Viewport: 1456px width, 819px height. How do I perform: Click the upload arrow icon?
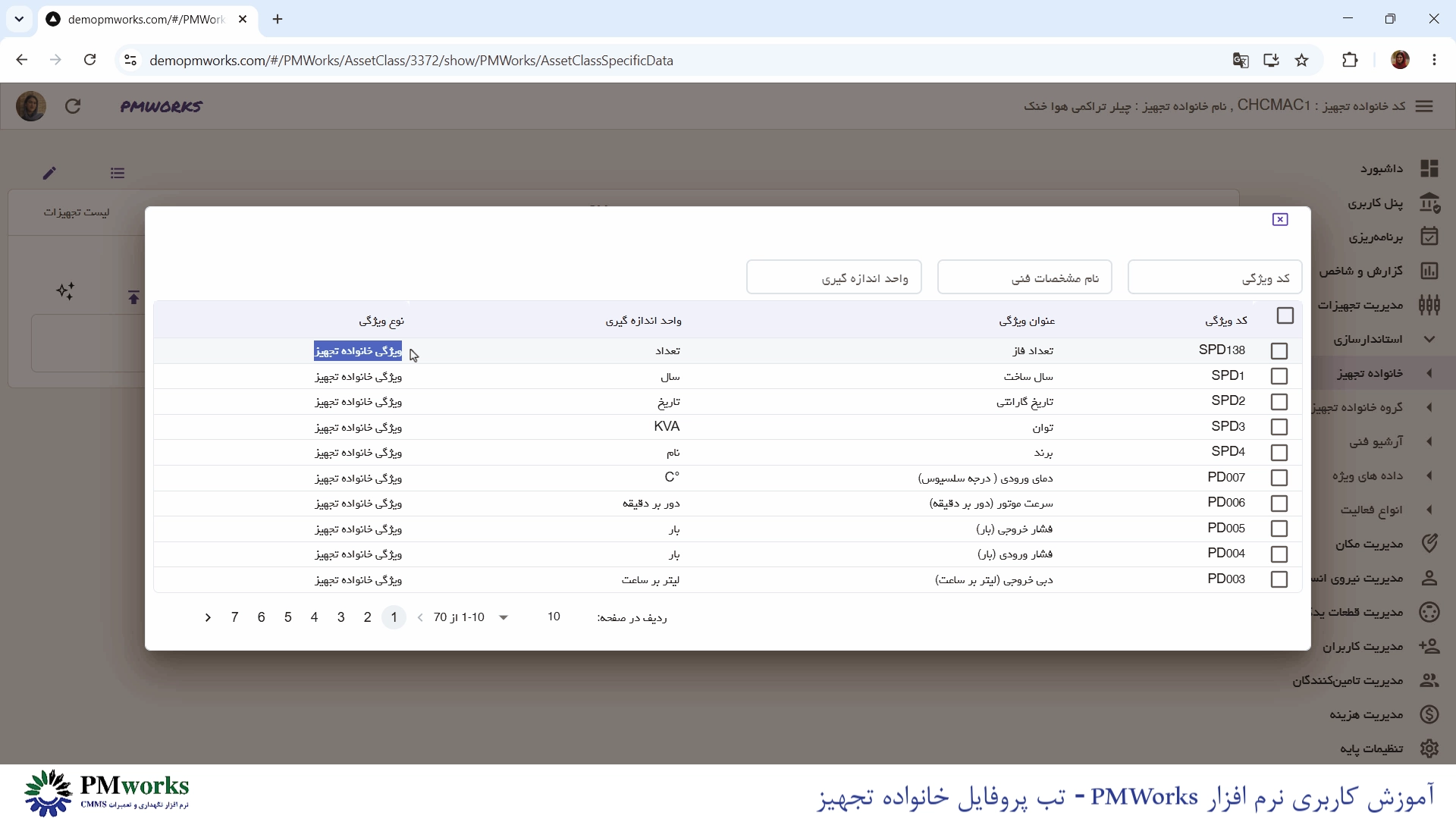133,297
